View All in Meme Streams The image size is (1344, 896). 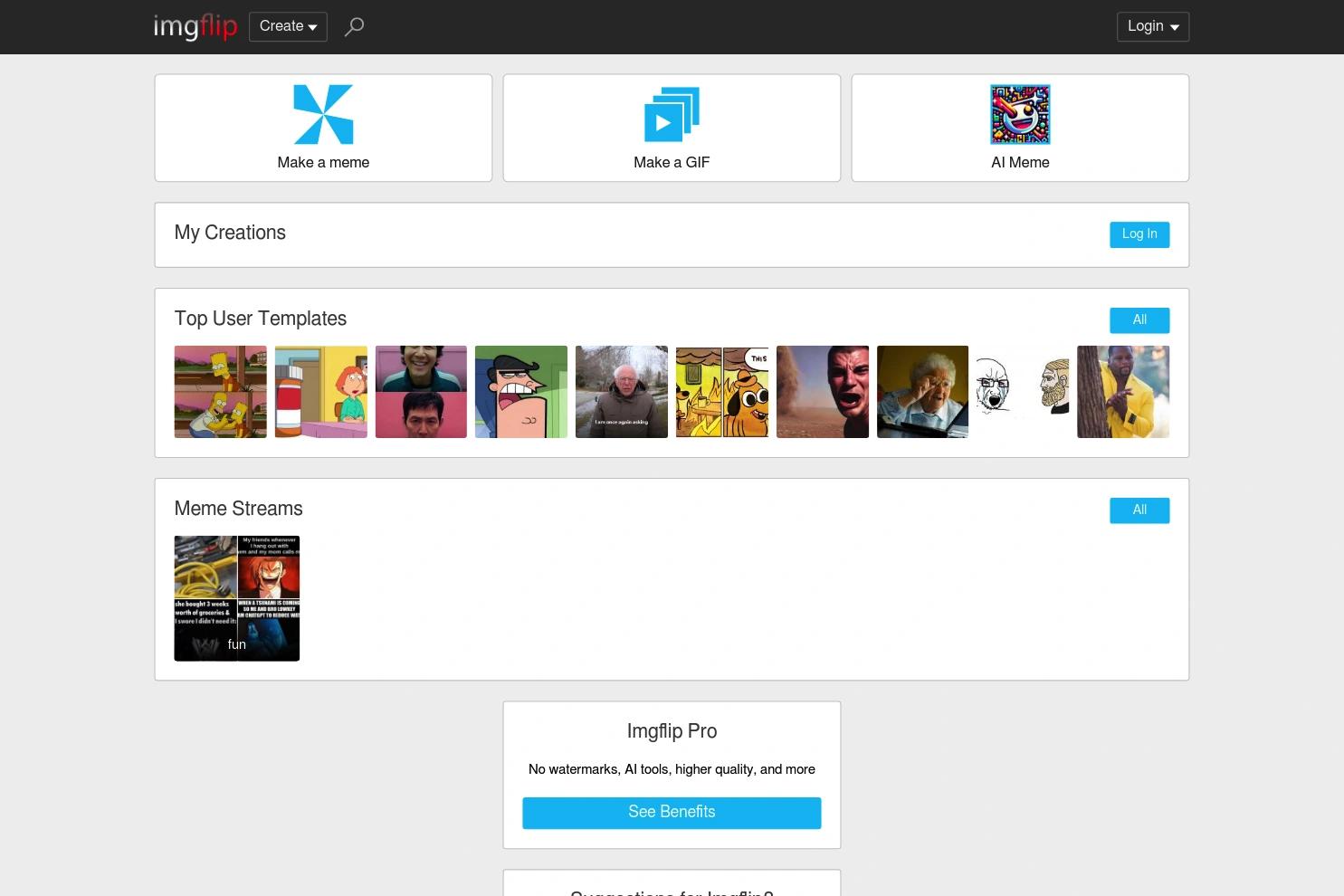click(1139, 510)
